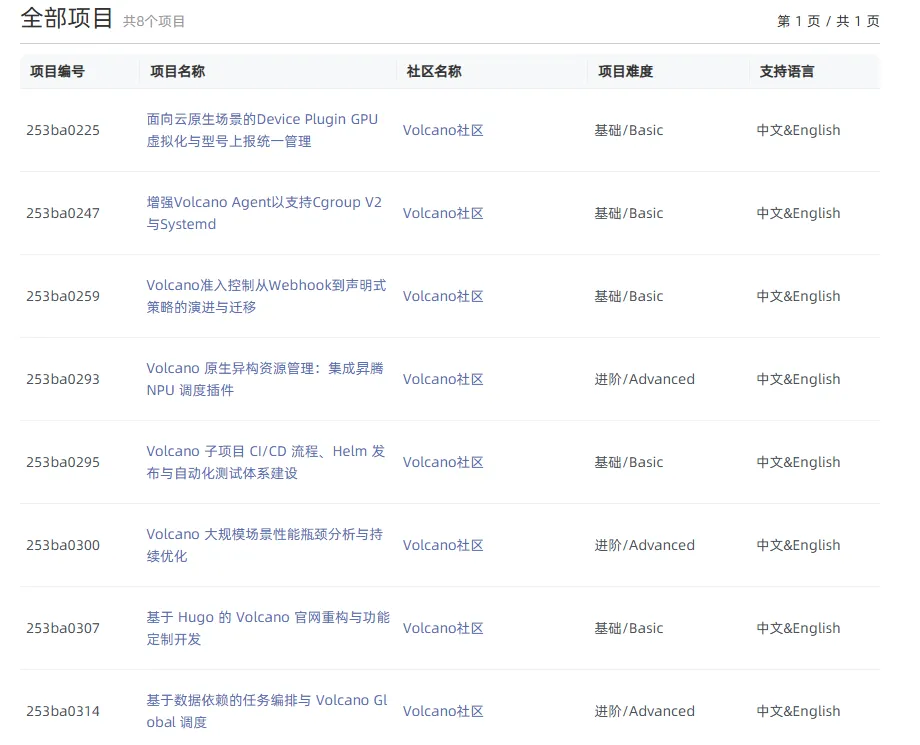Open Volcano社区 link in row 253ba0300
The height and width of the screenshot is (745, 920).
pos(443,545)
